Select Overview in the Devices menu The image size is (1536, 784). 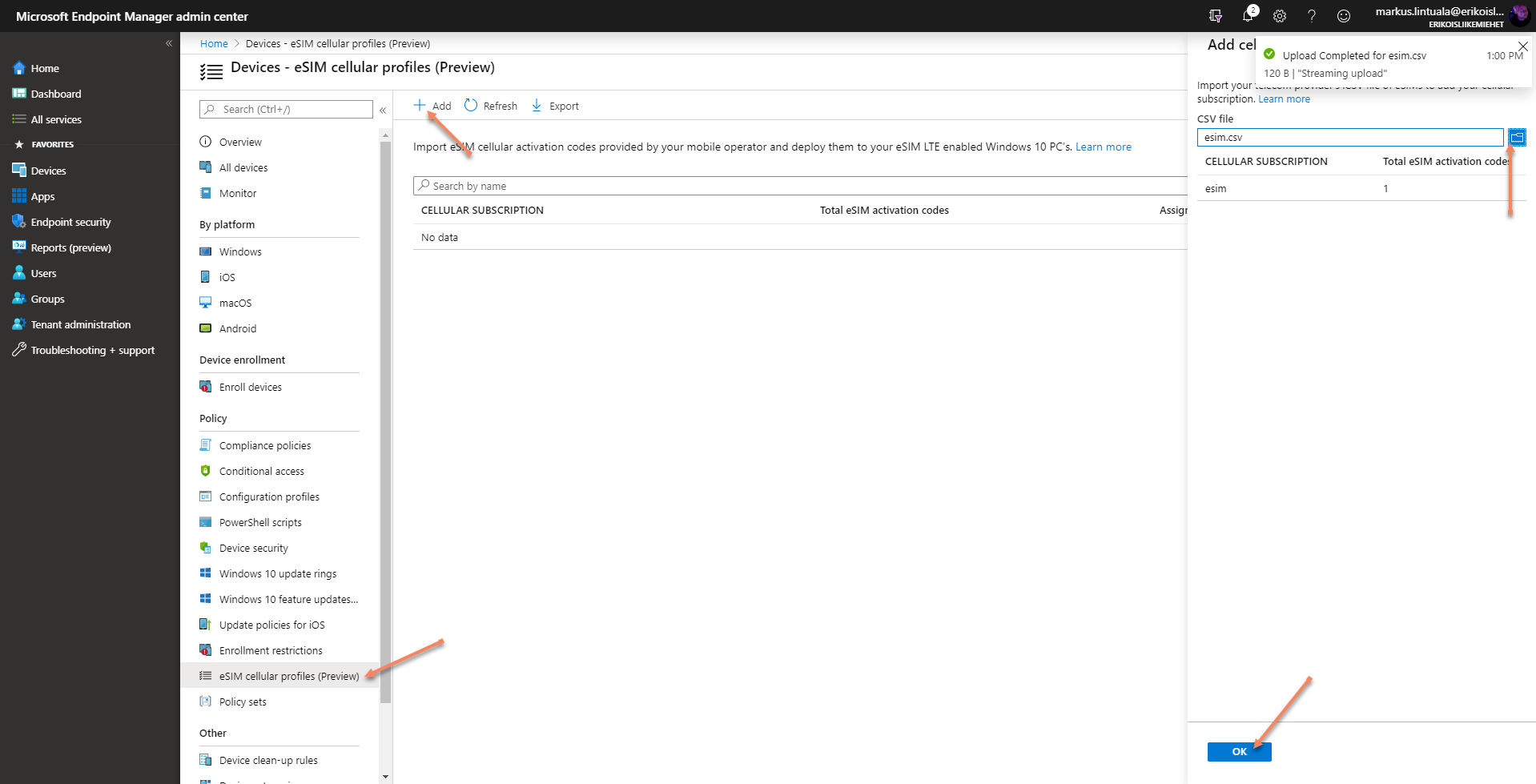239,142
